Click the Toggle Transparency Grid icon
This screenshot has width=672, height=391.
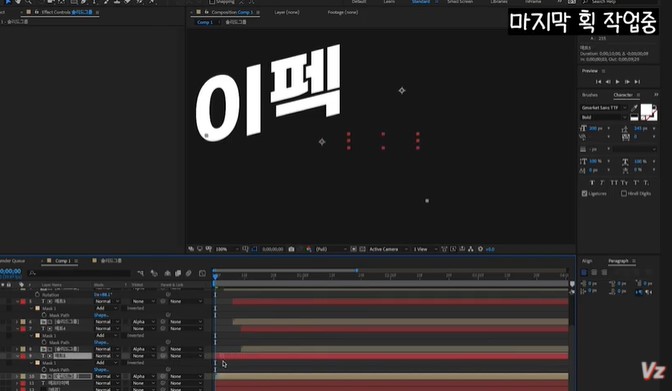click(362, 249)
